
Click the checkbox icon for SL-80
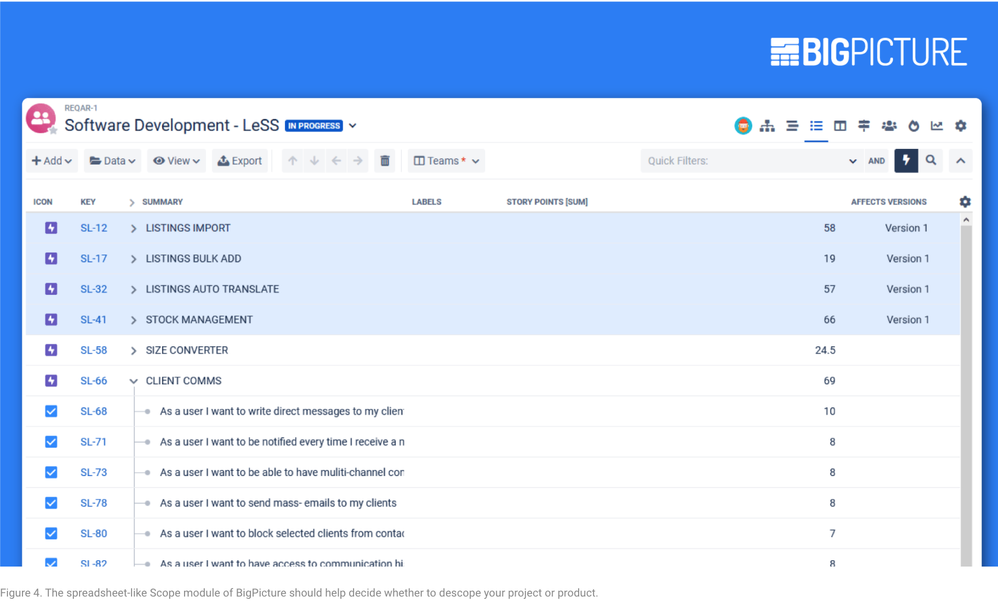(51, 533)
